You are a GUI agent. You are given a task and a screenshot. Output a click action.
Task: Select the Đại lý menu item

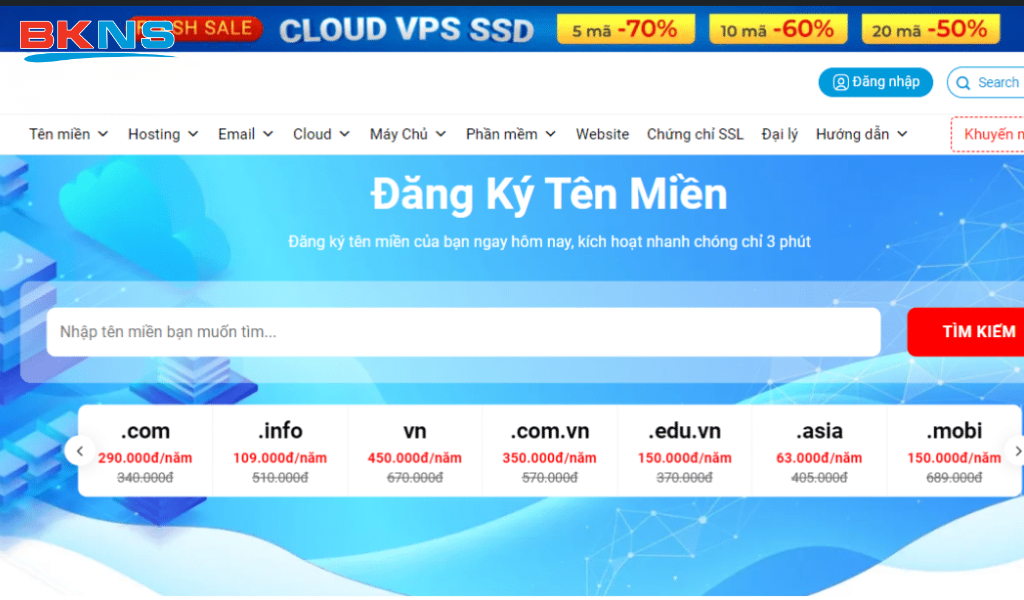tap(780, 134)
